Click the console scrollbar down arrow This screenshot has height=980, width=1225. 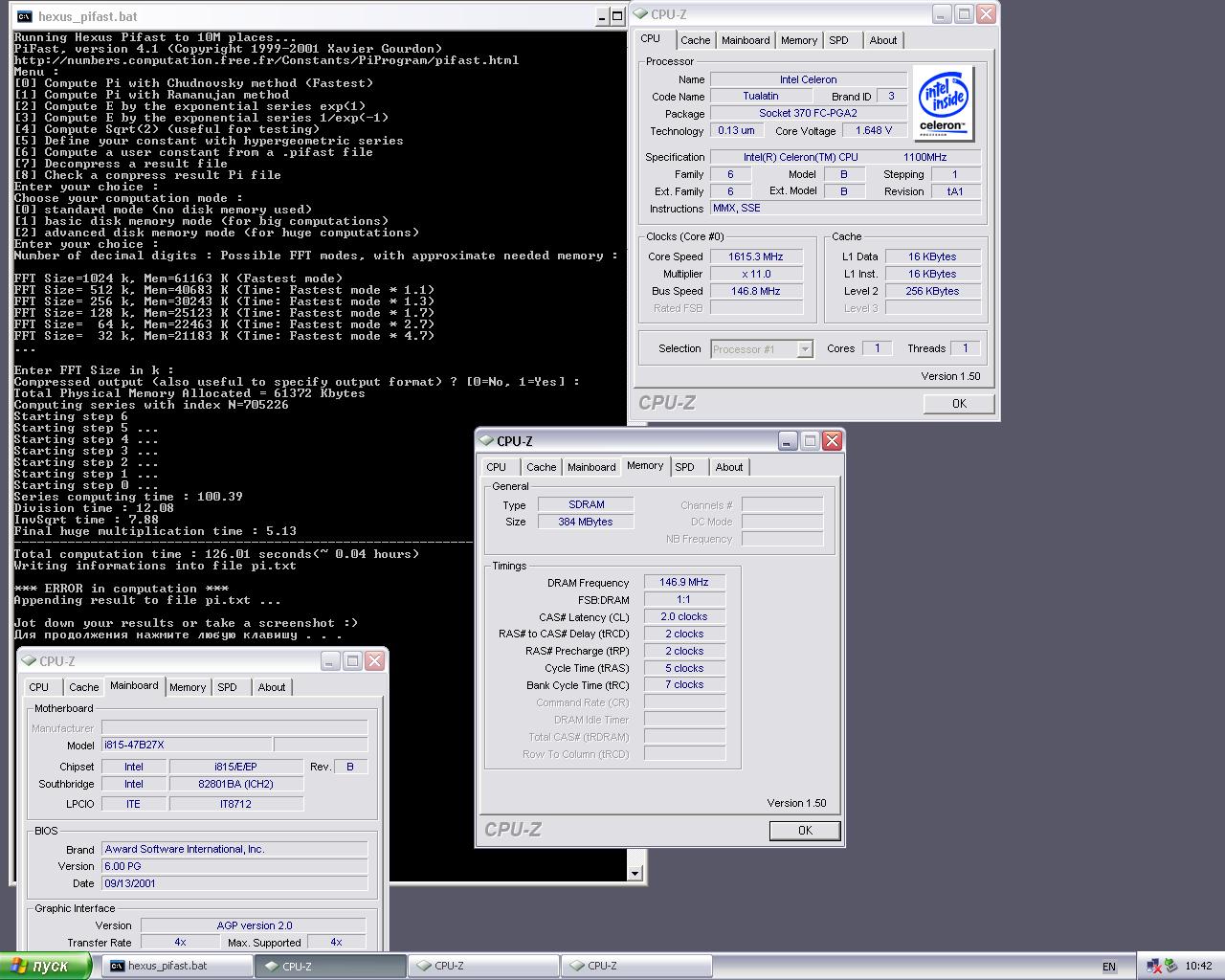pos(635,873)
